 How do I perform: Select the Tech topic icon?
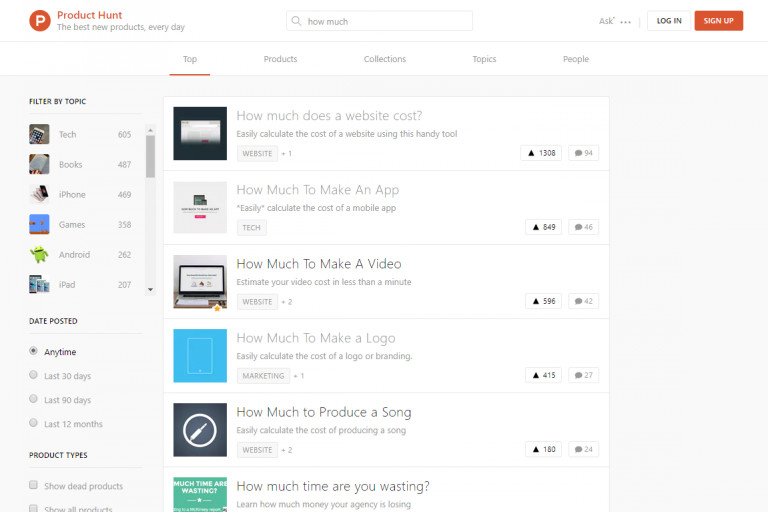[x=39, y=134]
